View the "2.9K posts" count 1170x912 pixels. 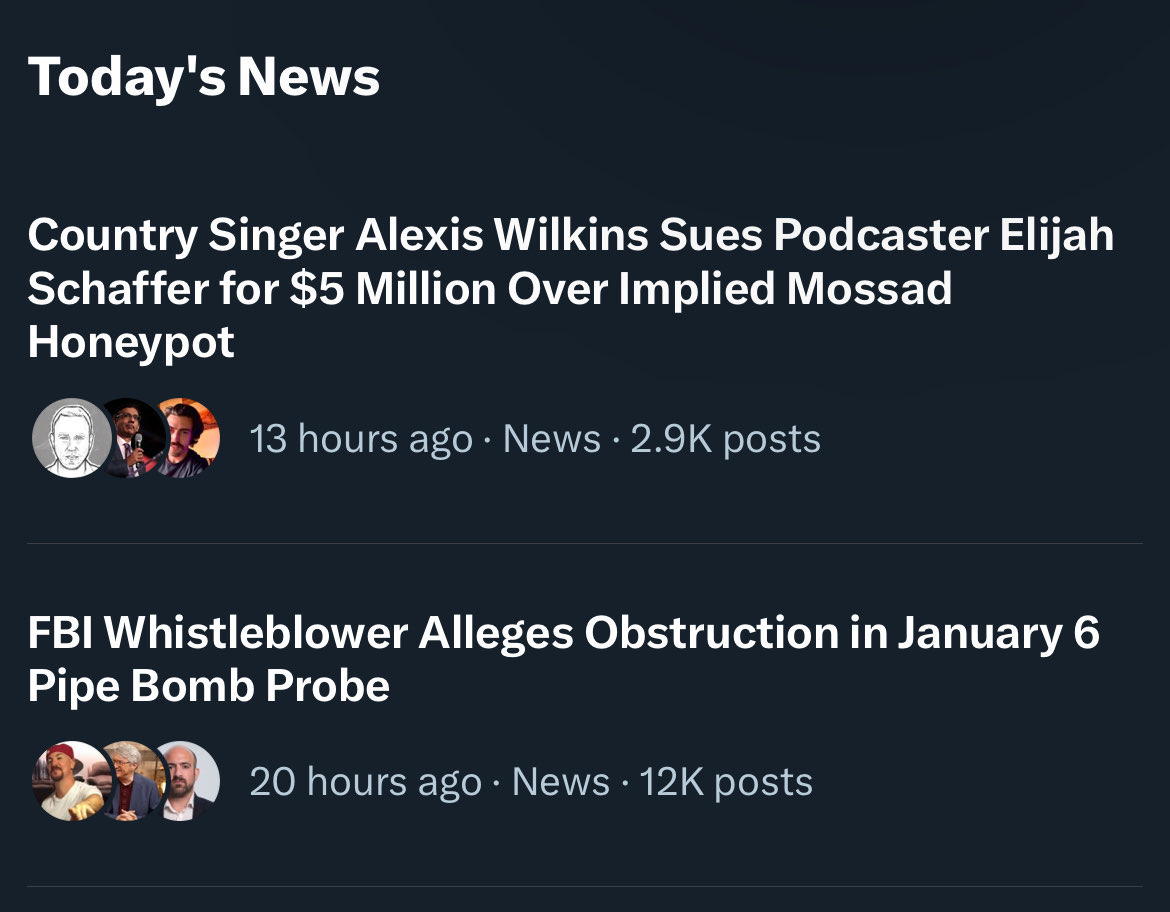click(x=725, y=439)
